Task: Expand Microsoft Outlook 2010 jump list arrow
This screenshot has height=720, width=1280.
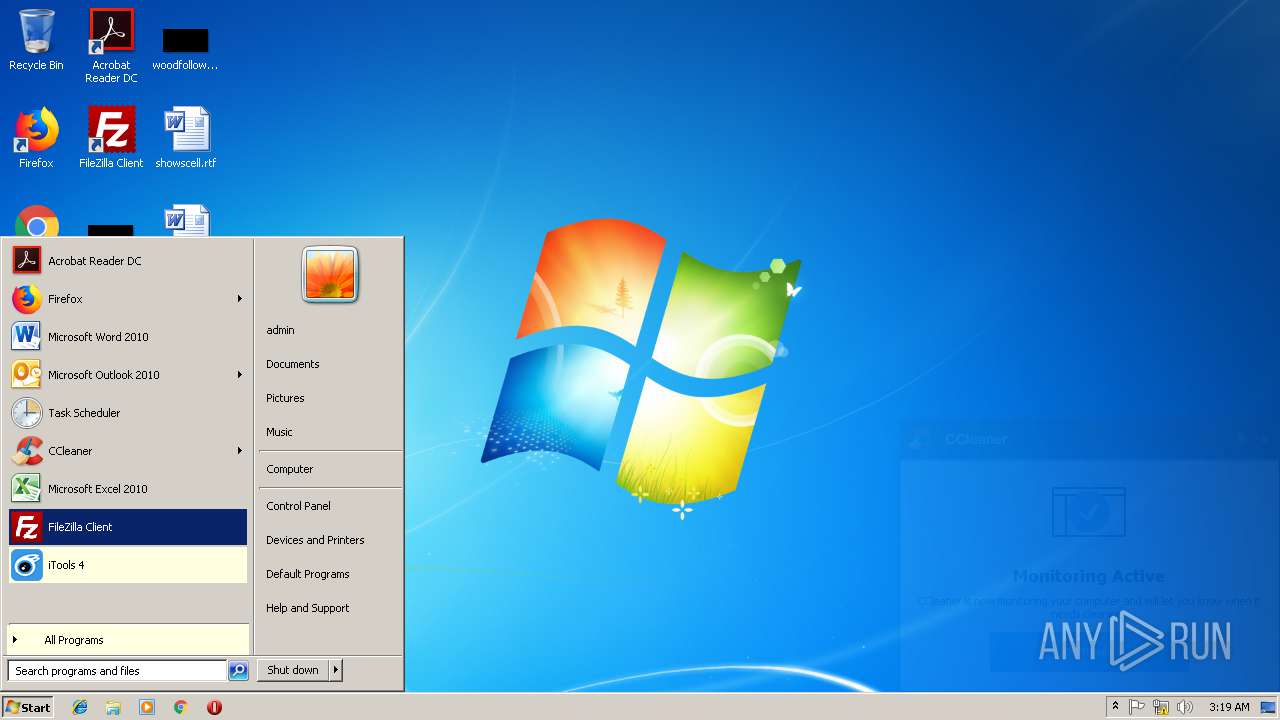Action: point(239,375)
